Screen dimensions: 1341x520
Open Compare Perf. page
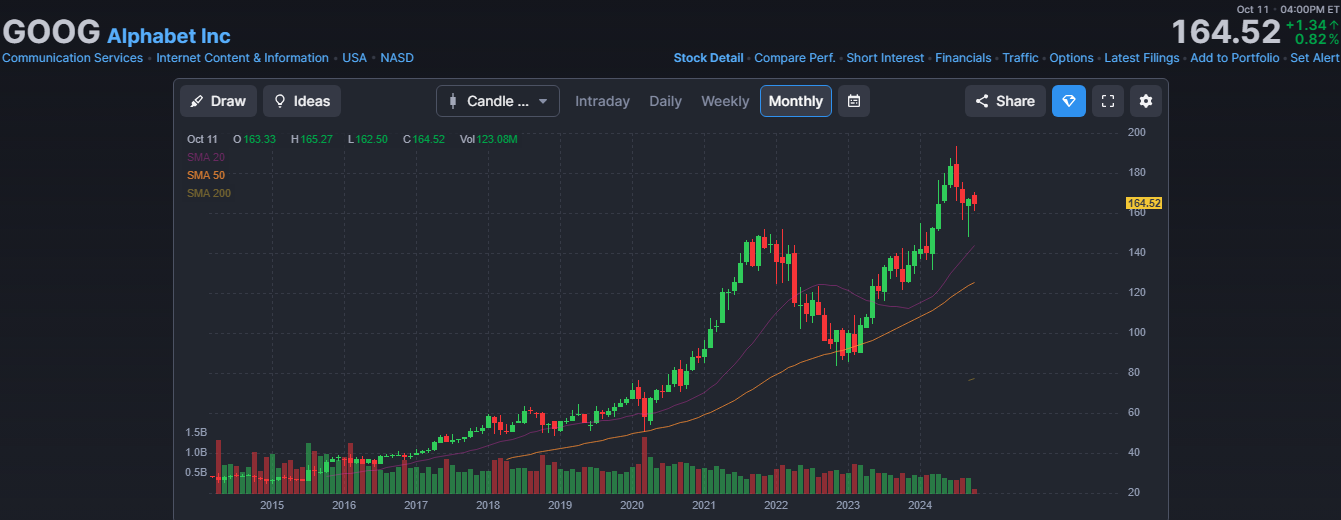click(795, 58)
